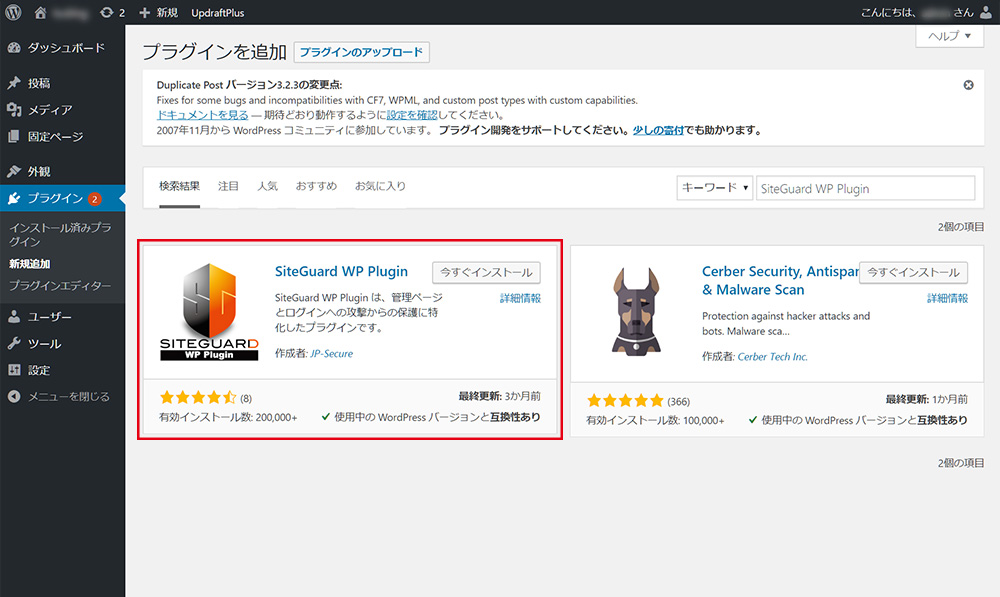This screenshot has height=597, width=1000.
Task: Open the おすすめ tab
Action: (x=316, y=186)
